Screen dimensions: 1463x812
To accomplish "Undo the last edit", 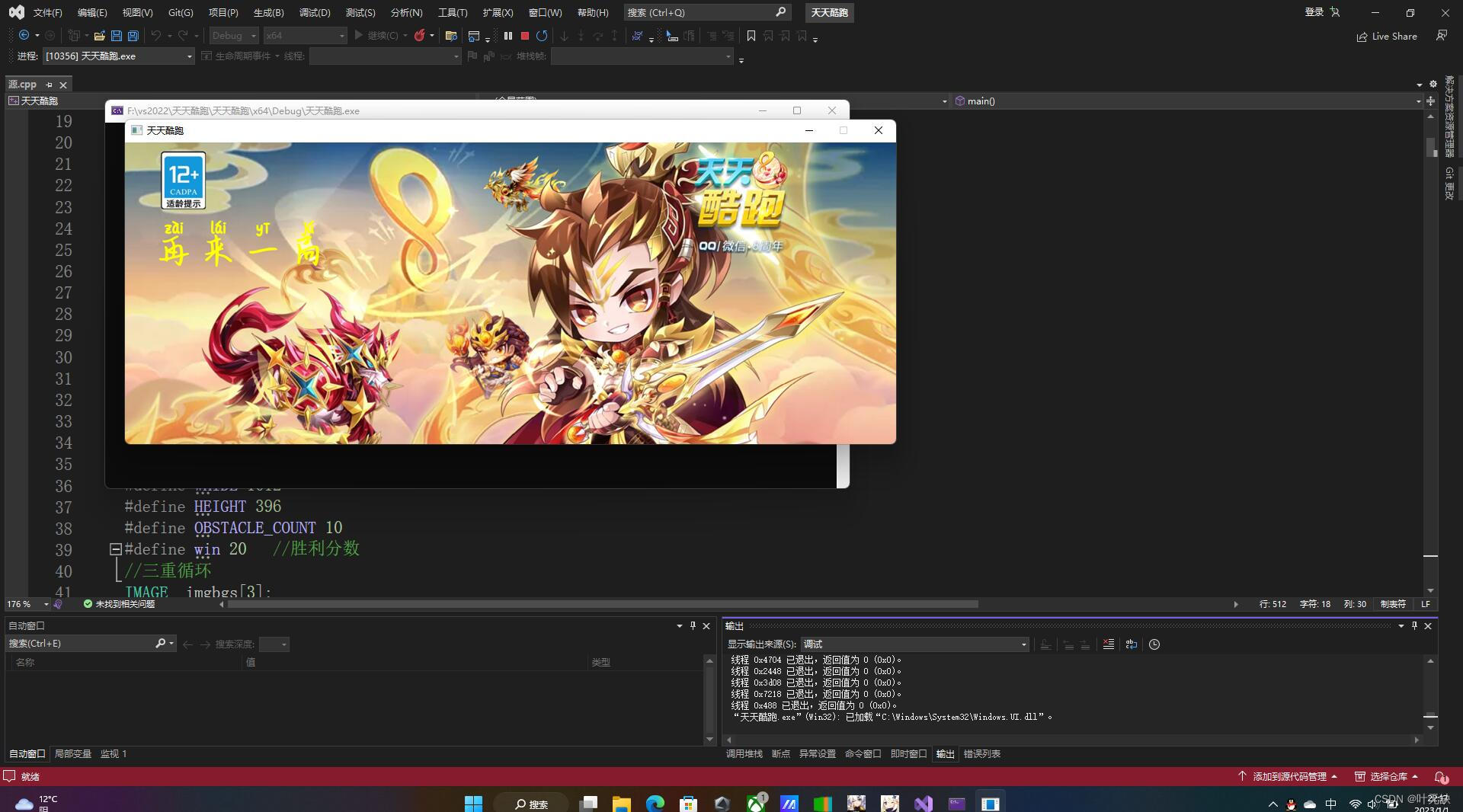I will [x=156, y=36].
